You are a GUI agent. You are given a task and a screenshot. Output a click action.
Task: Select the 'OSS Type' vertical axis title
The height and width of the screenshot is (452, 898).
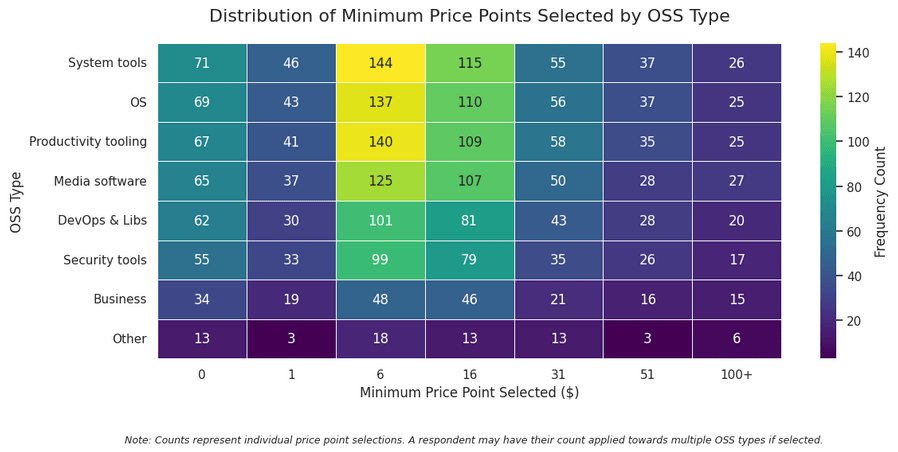click(16, 201)
